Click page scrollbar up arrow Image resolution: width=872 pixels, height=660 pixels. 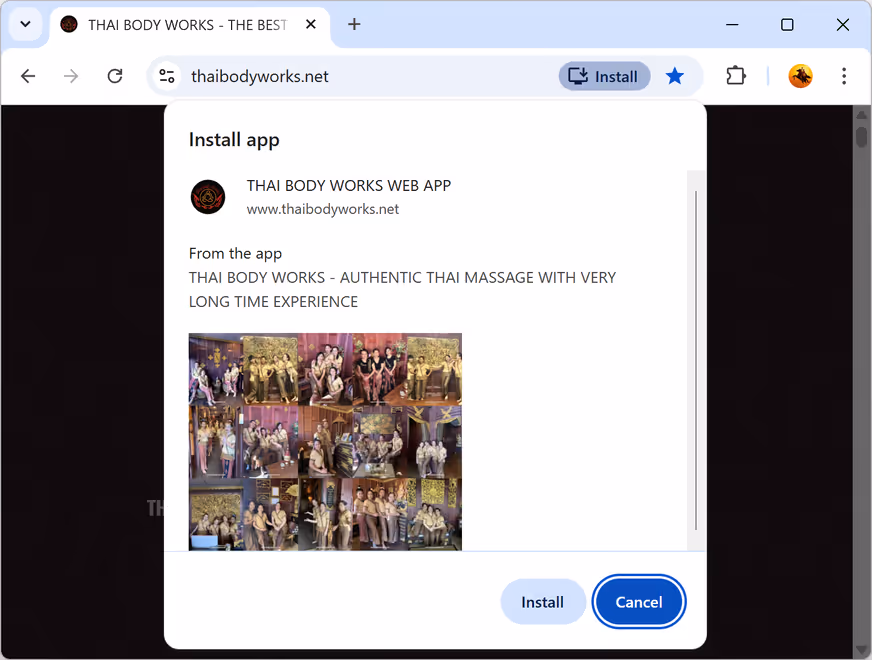(x=861, y=115)
